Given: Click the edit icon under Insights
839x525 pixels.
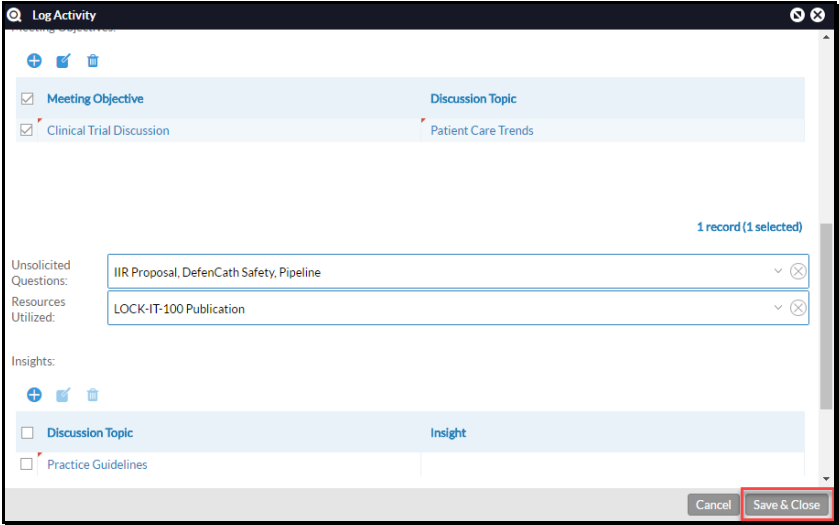Looking at the screenshot, I should pyautogui.click(x=63, y=395).
